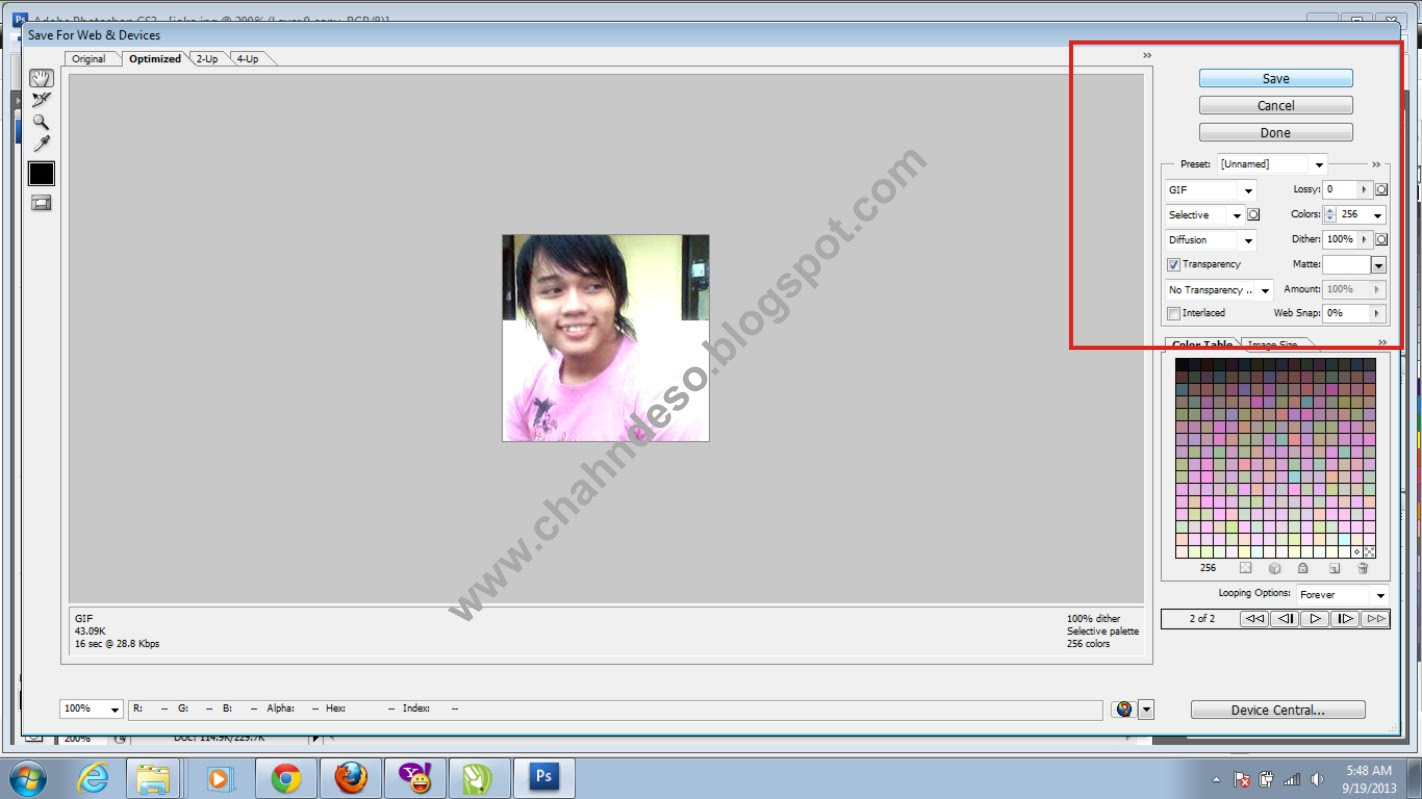Switch to the Image Size tab
Screen dimensions: 1422x799
(x=1272, y=345)
